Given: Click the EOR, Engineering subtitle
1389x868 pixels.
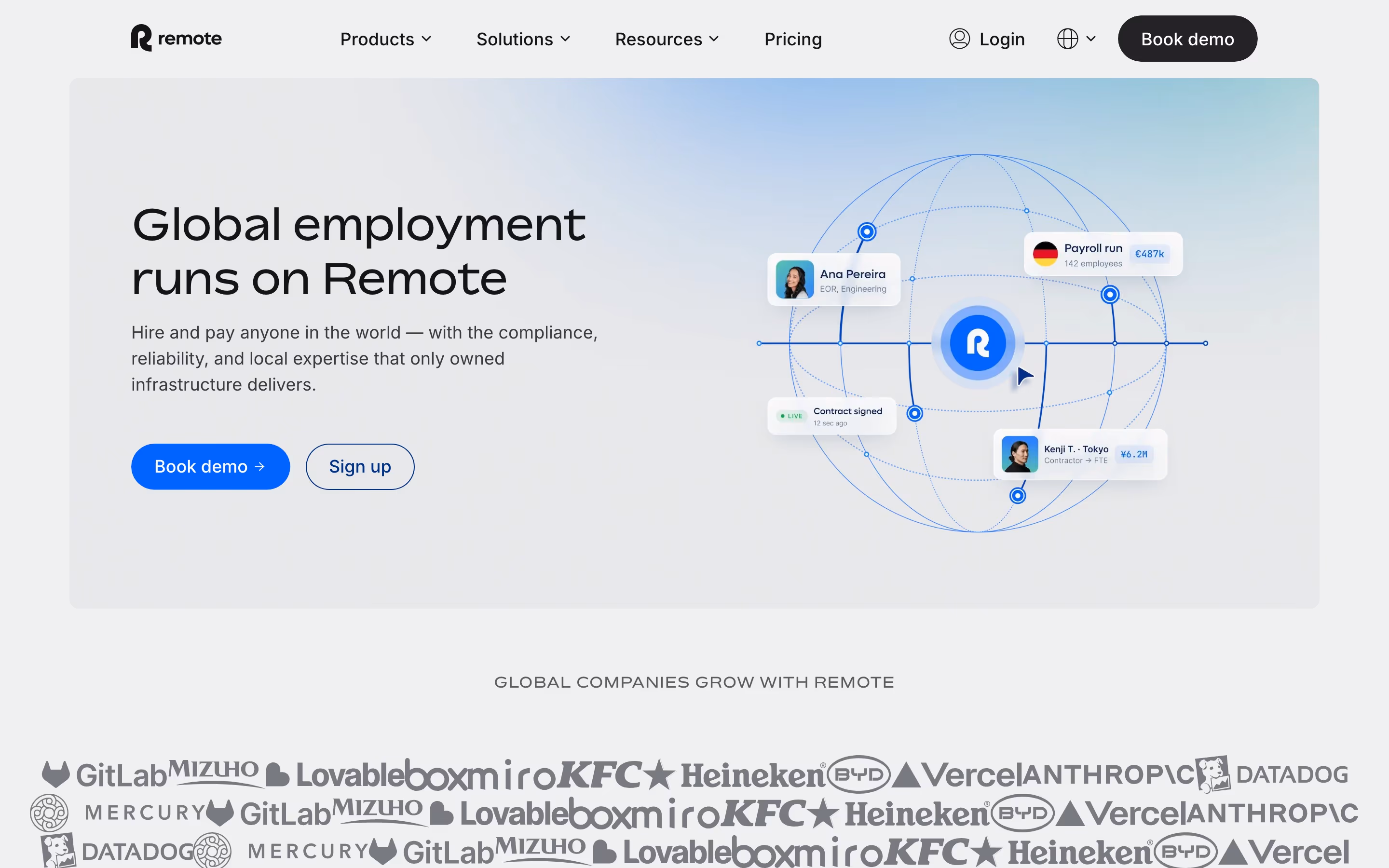Looking at the screenshot, I should coord(853,289).
